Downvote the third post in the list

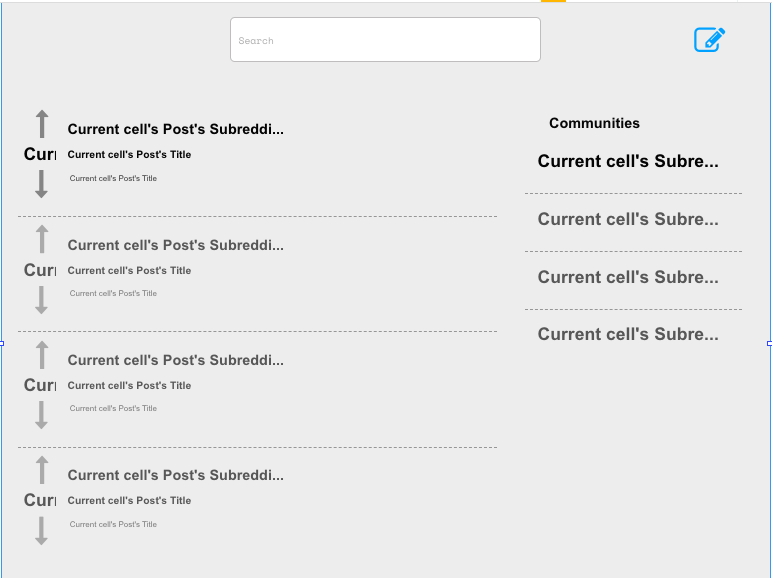point(41,415)
